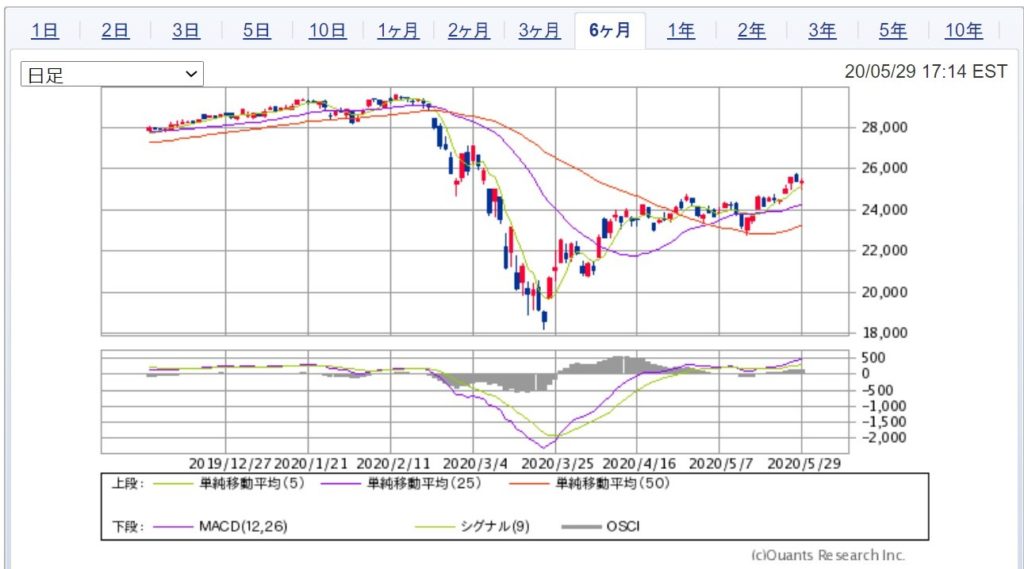Switch to the 1日 time range tab
This screenshot has height=569, width=1024.
pyautogui.click(x=45, y=31)
